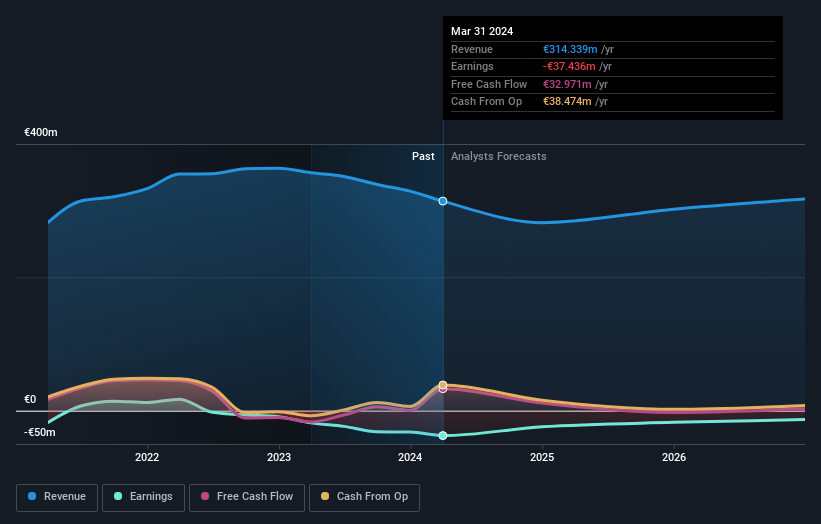Click the -€37.436m earnings value
The height and width of the screenshot is (524, 821).
click(569, 66)
